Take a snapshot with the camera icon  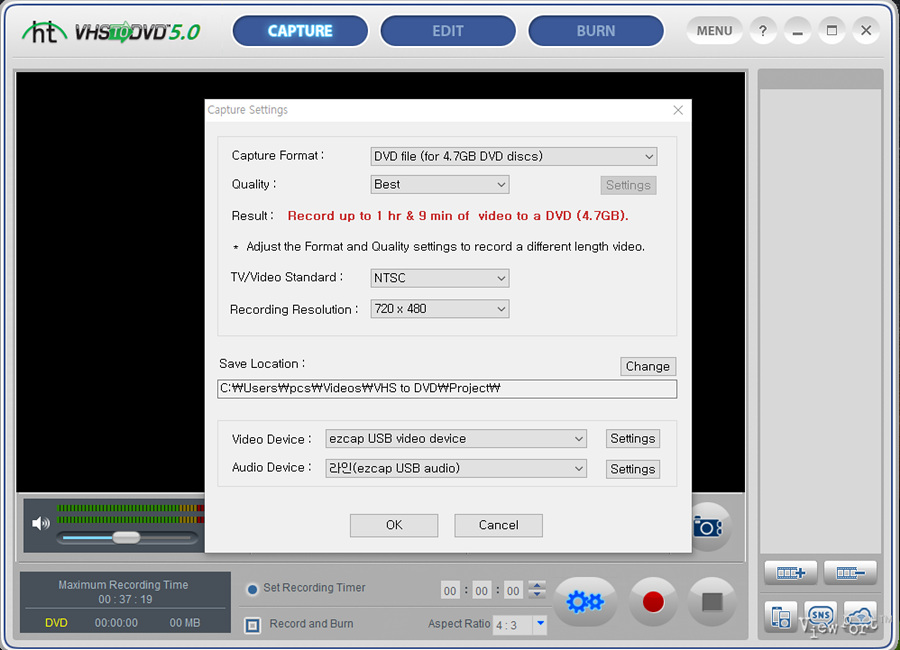coord(708,527)
